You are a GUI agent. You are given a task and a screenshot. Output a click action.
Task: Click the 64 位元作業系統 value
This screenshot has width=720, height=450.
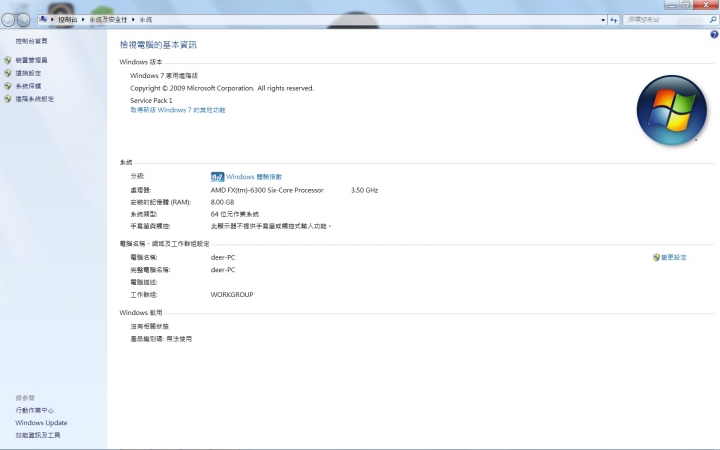point(235,214)
